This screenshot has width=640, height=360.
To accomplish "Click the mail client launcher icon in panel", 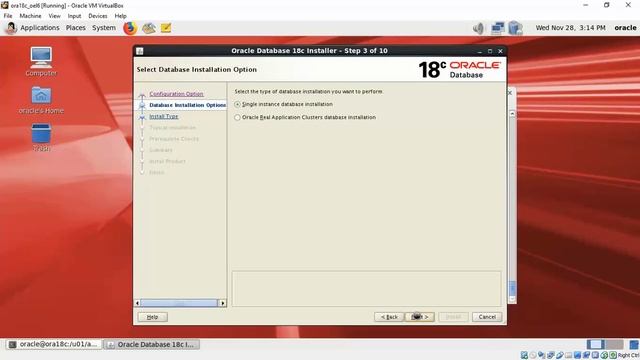I will [149, 28].
